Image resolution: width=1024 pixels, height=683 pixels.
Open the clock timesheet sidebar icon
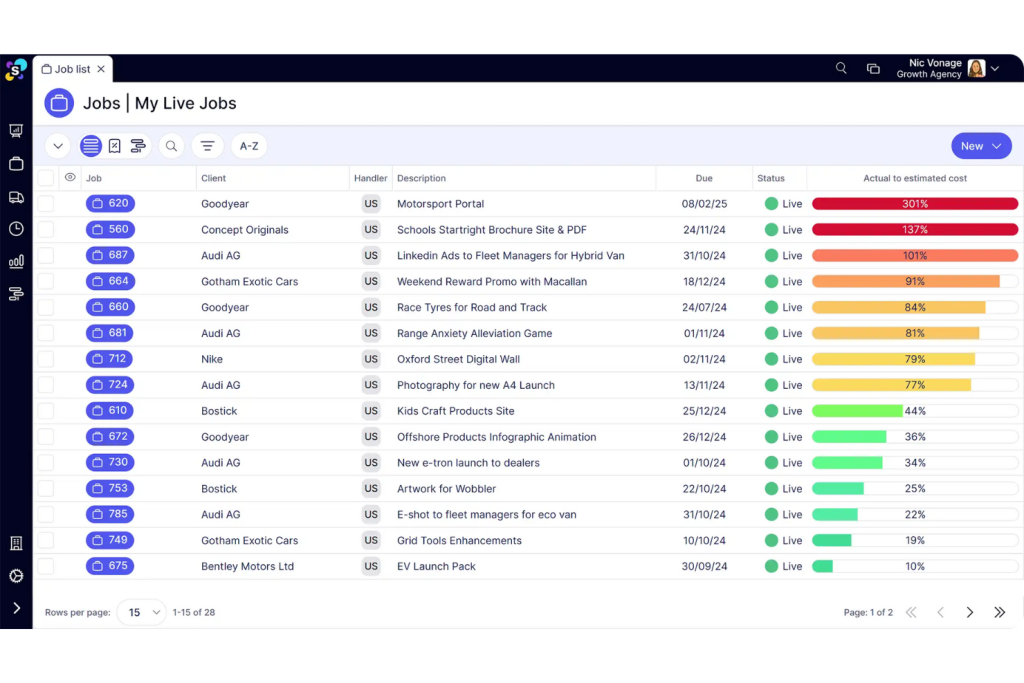click(x=16, y=229)
